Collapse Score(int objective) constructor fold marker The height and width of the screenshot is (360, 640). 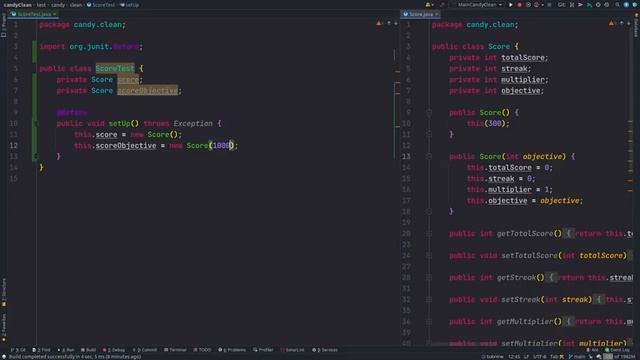(x=429, y=156)
